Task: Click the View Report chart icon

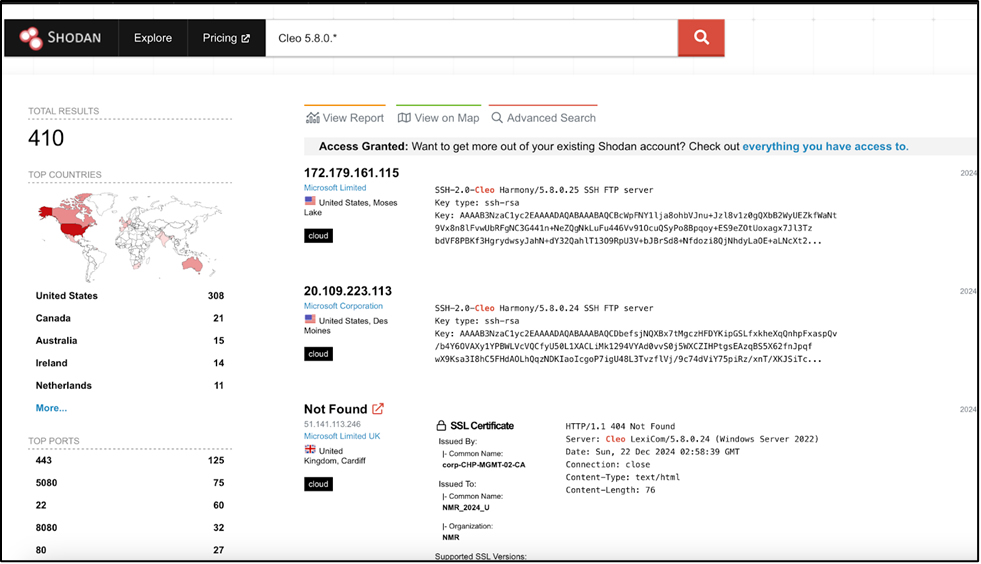Action: (x=312, y=118)
